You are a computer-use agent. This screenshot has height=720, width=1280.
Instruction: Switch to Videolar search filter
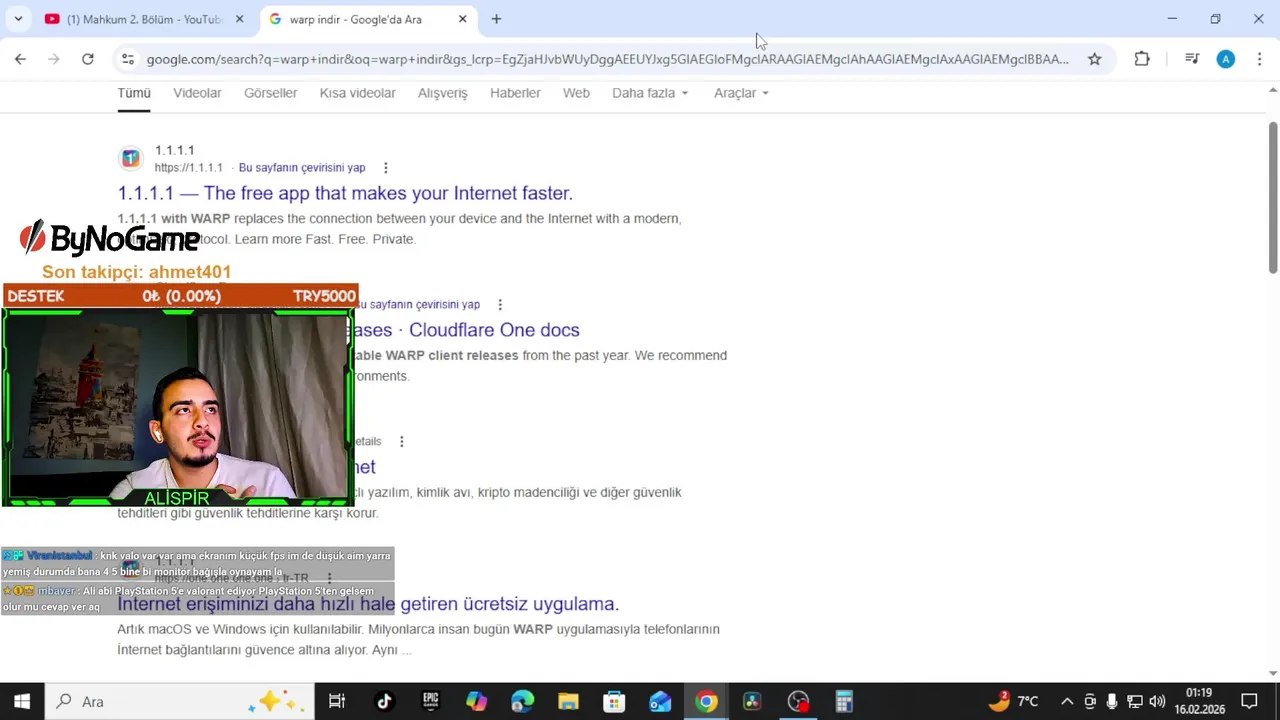click(x=197, y=93)
